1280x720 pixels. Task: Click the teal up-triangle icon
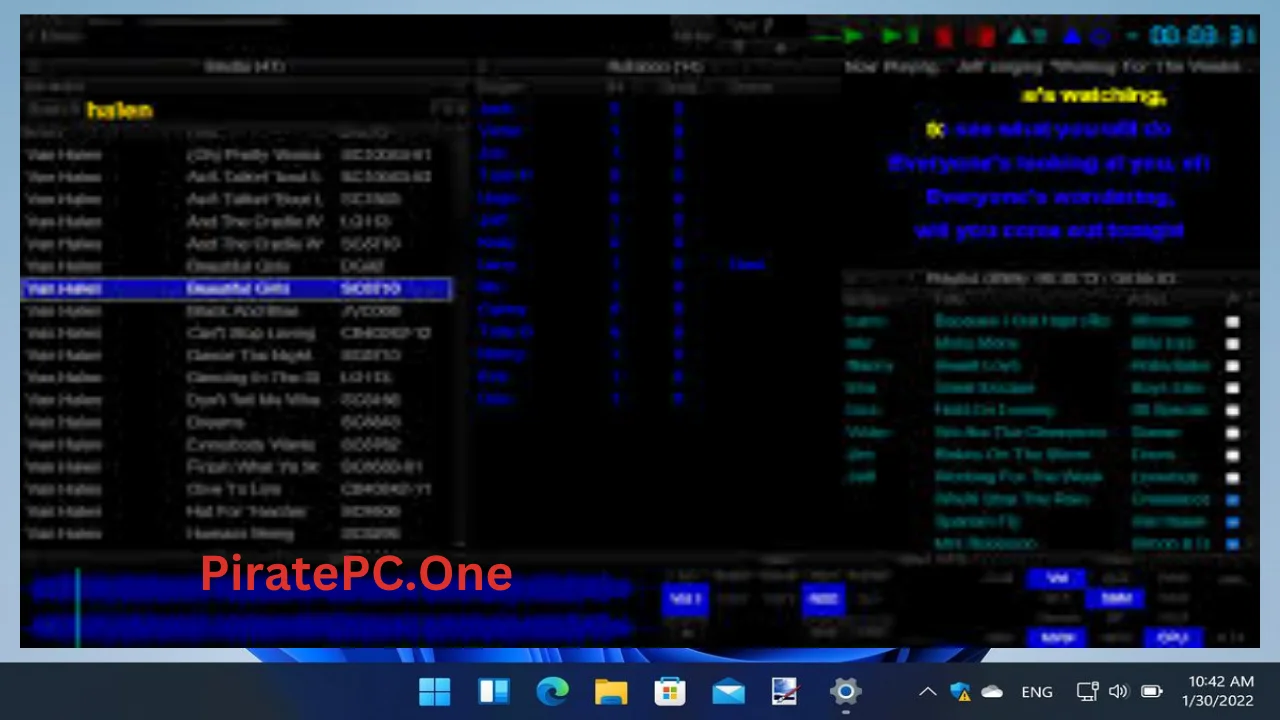1017,37
